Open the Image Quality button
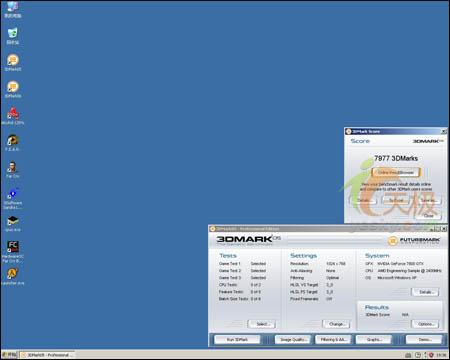 click(x=293, y=339)
